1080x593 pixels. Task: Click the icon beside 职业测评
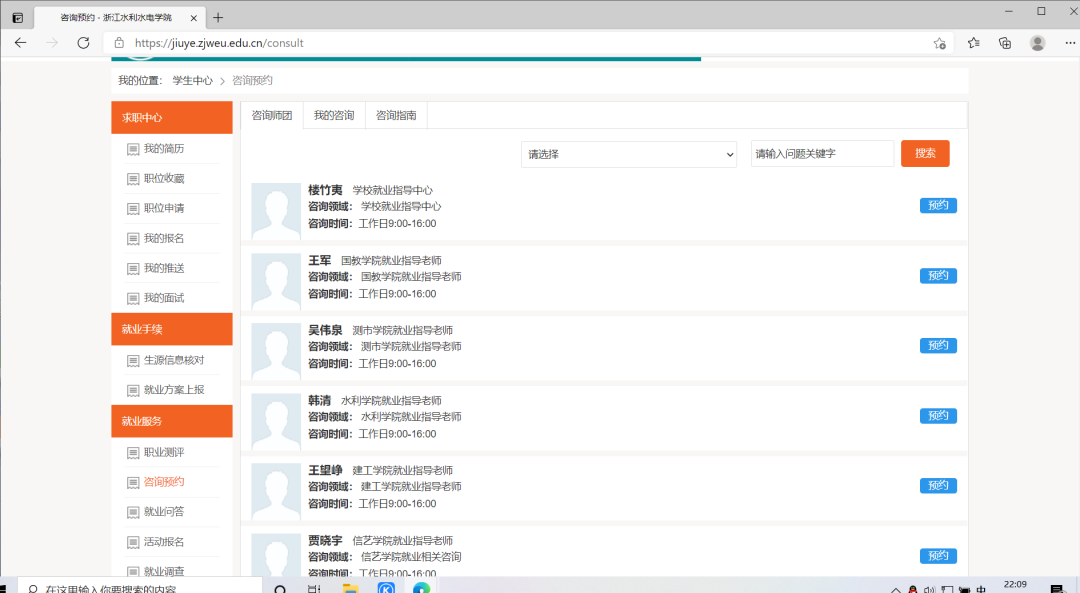click(x=133, y=453)
